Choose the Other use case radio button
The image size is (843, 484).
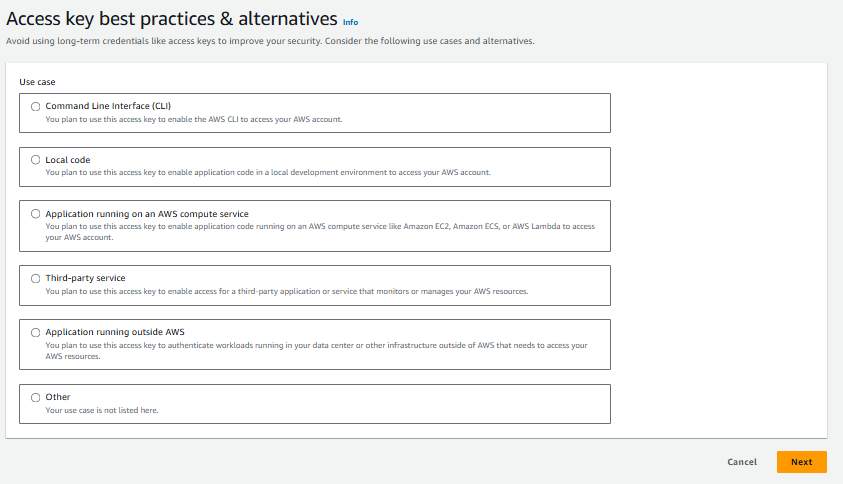click(35, 397)
